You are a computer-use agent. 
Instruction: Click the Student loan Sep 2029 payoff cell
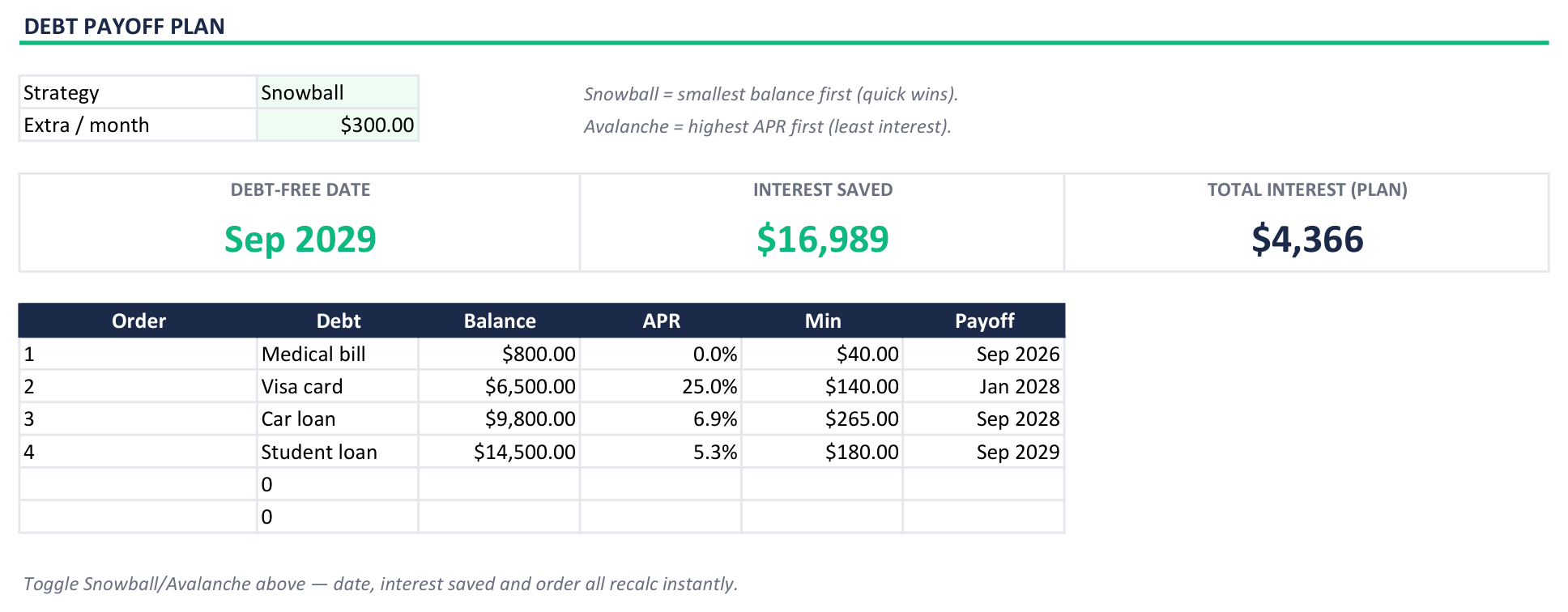click(x=984, y=452)
